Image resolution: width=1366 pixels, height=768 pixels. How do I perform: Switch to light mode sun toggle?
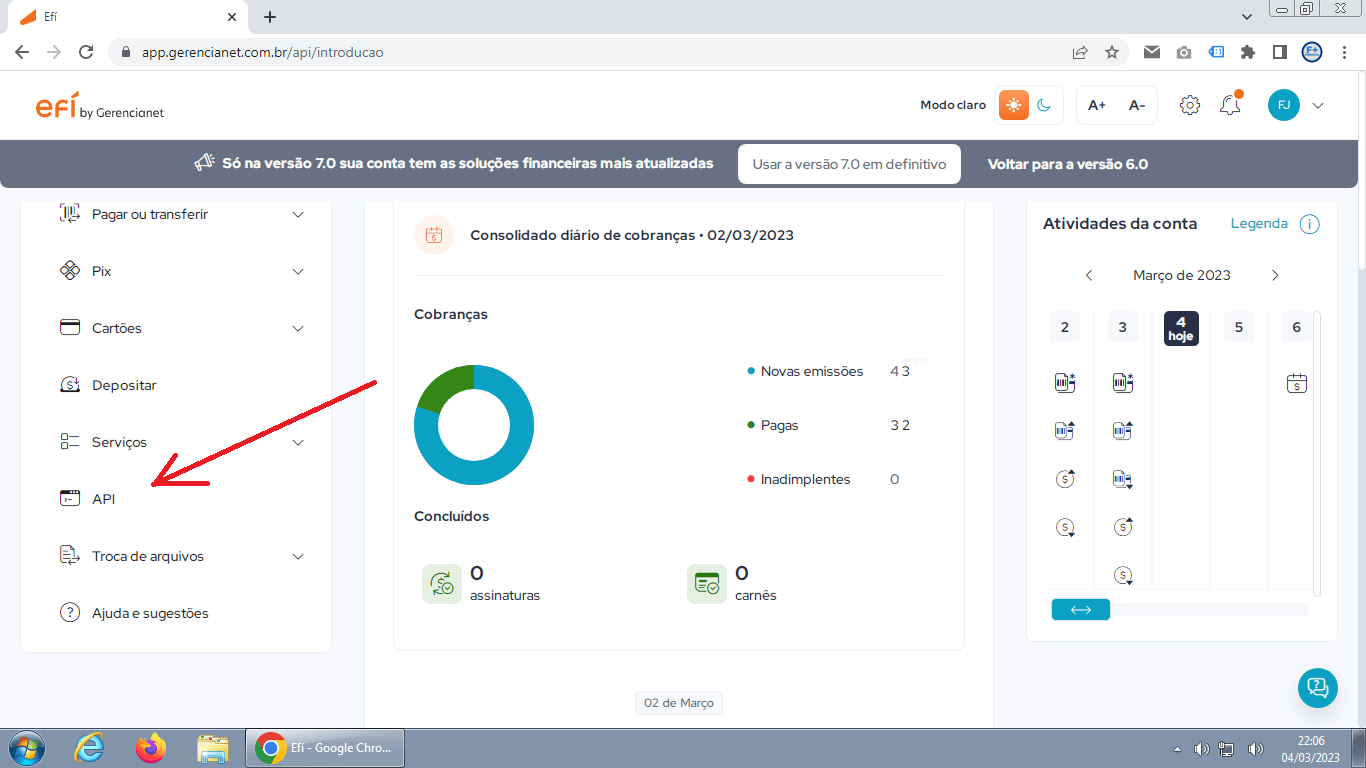click(x=1014, y=105)
